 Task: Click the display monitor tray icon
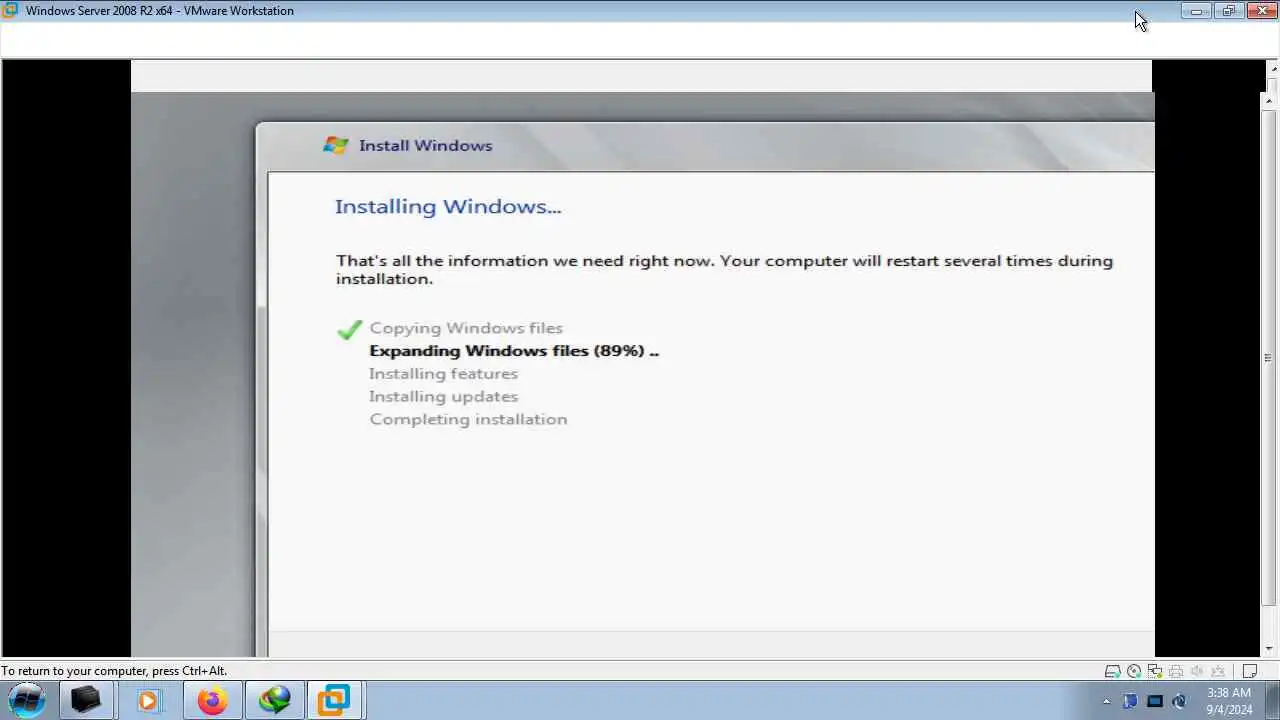(1155, 701)
